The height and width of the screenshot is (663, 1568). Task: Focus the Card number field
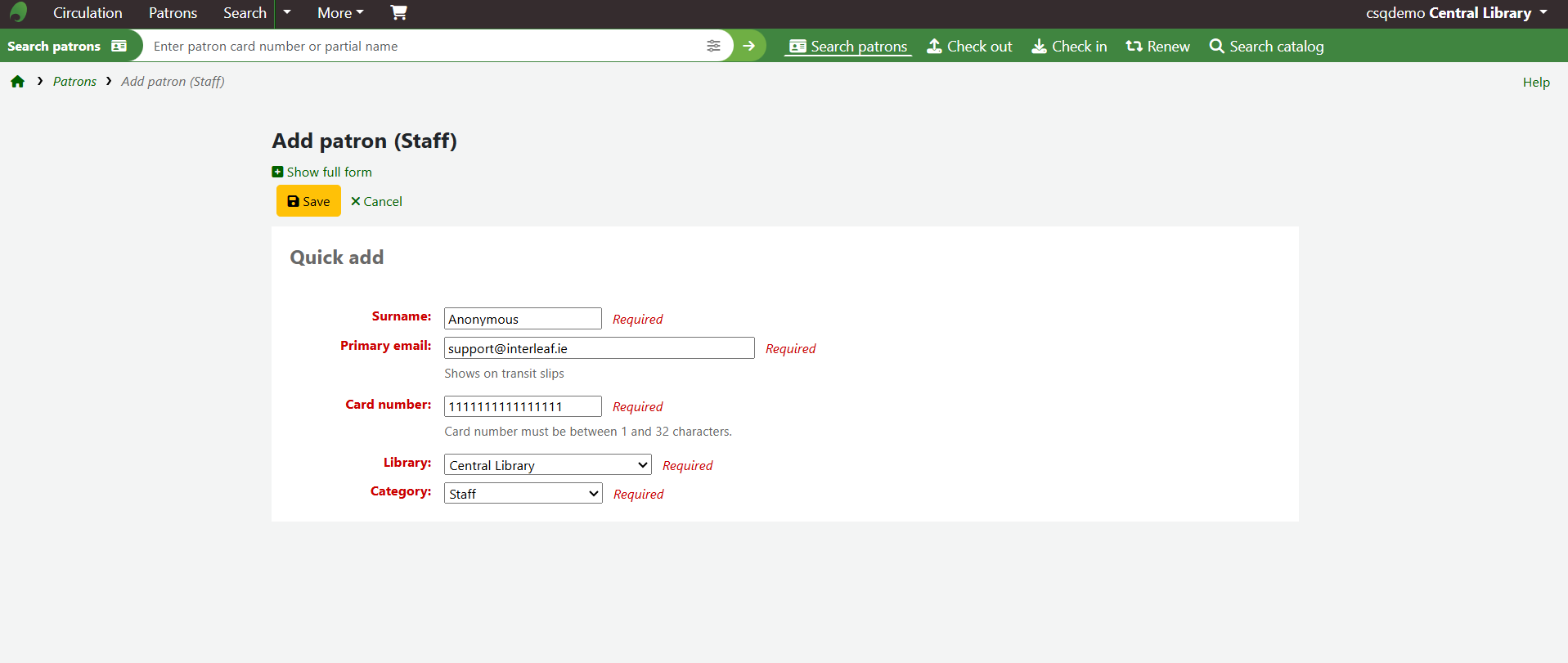coord(523,406)
